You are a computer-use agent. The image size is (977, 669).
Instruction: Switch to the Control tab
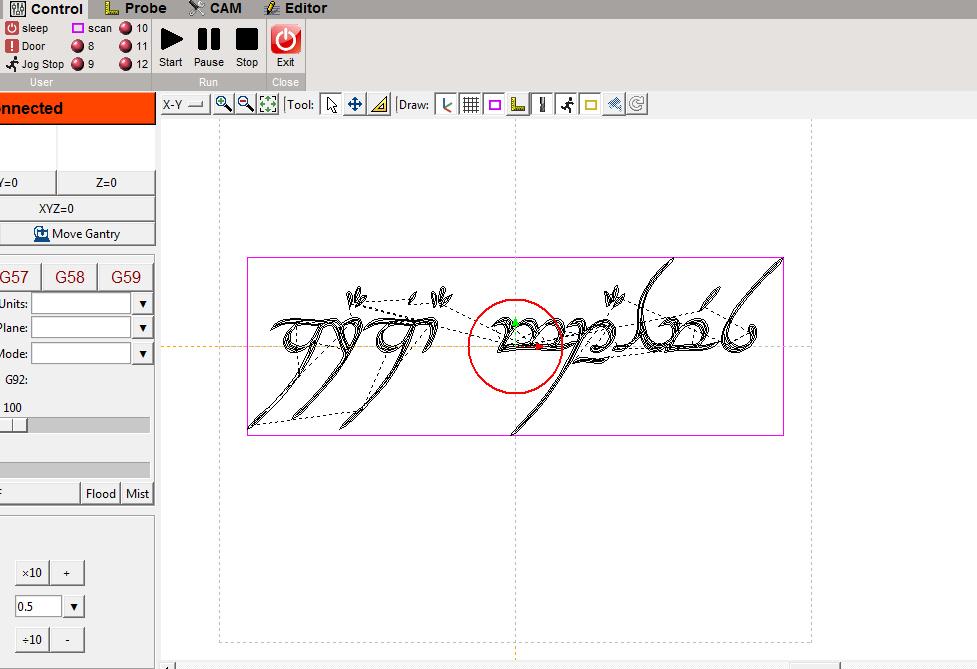point(46,9)
